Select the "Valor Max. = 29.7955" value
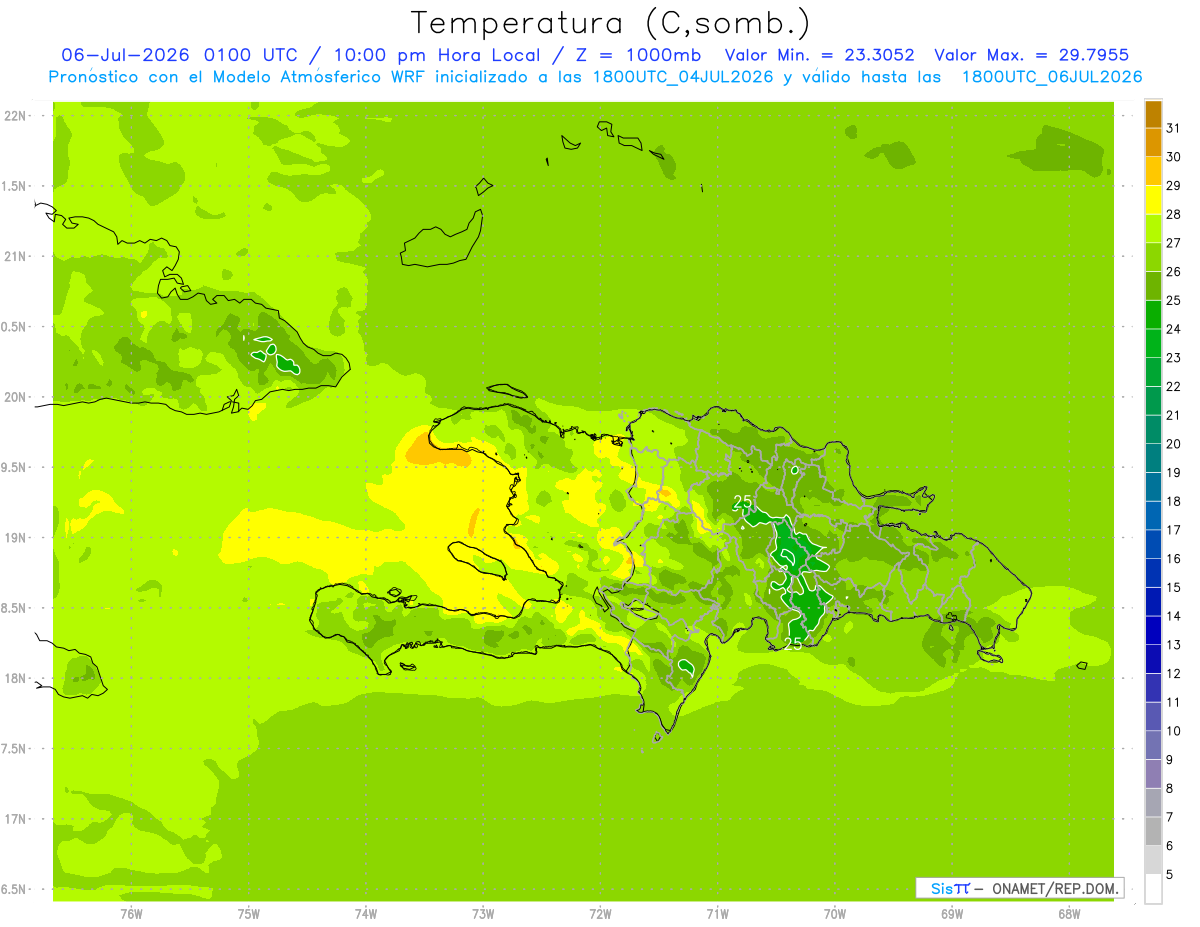 pyautogui.click(x=1031, y=55)
